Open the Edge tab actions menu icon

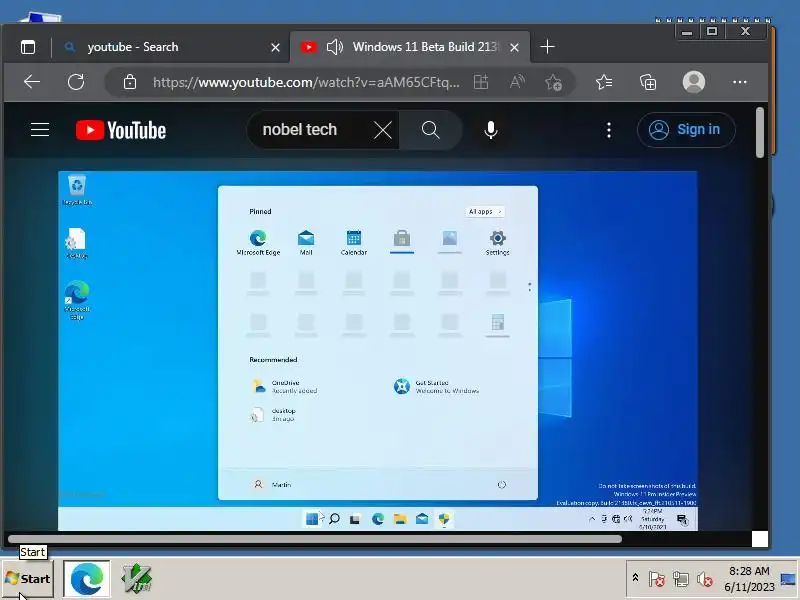tap(28, 47)
